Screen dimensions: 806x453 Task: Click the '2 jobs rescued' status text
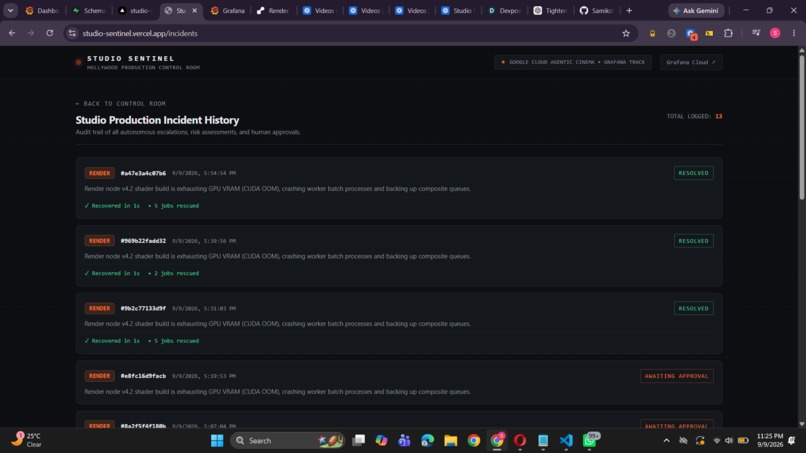[176, 273]
